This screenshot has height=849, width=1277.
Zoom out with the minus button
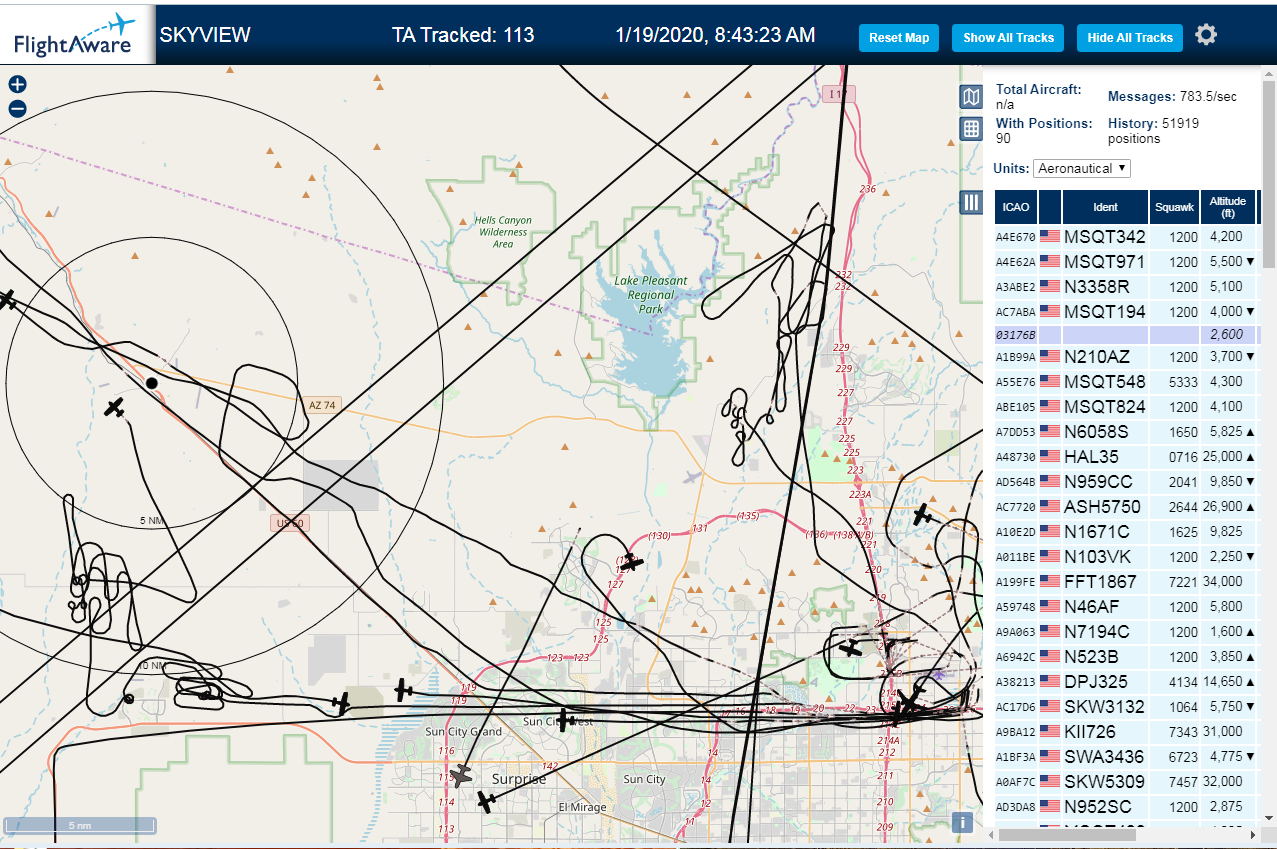pyautogui.click(x=17, y=109)
